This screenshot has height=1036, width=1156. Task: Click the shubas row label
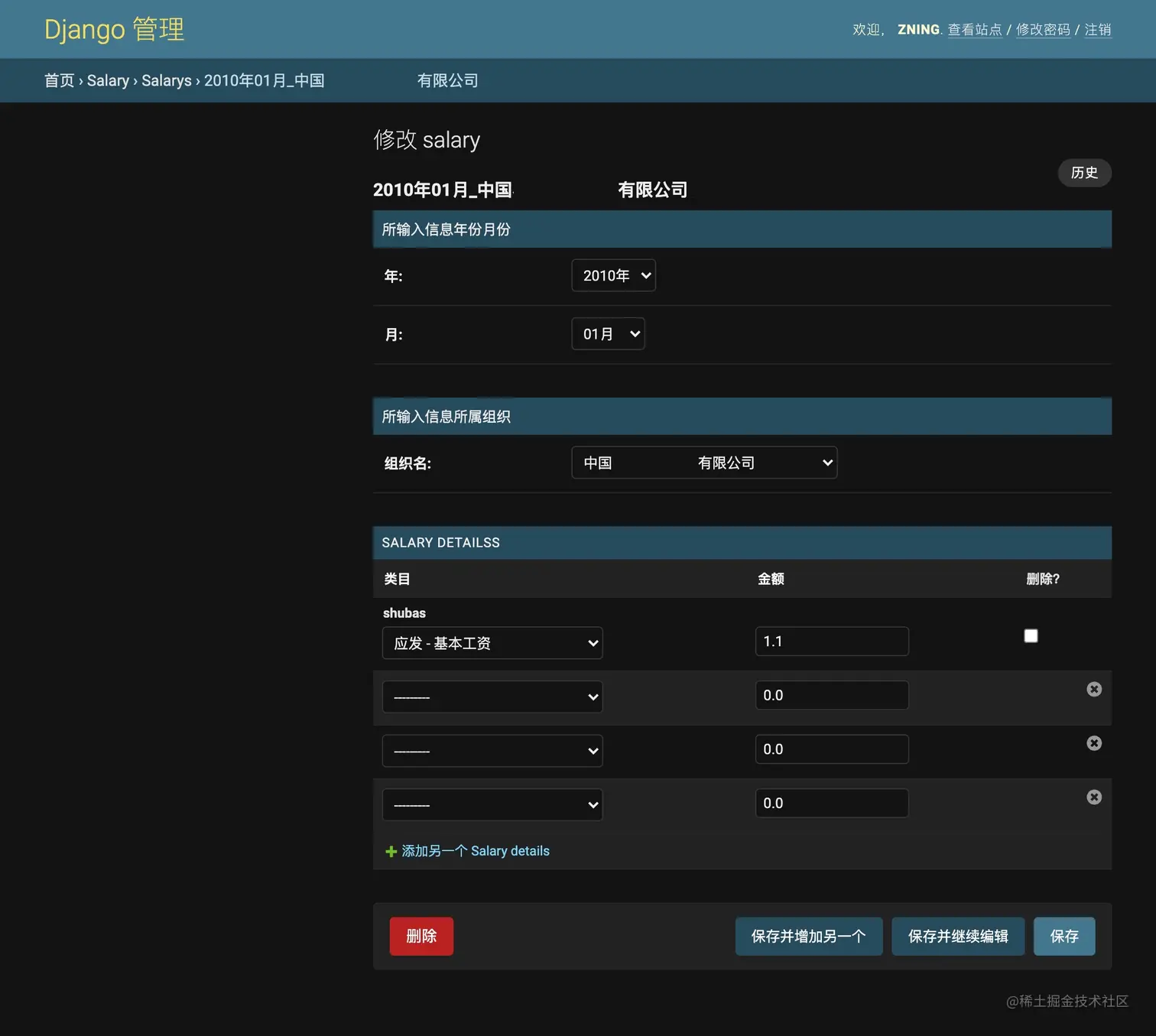click(404, 613)
